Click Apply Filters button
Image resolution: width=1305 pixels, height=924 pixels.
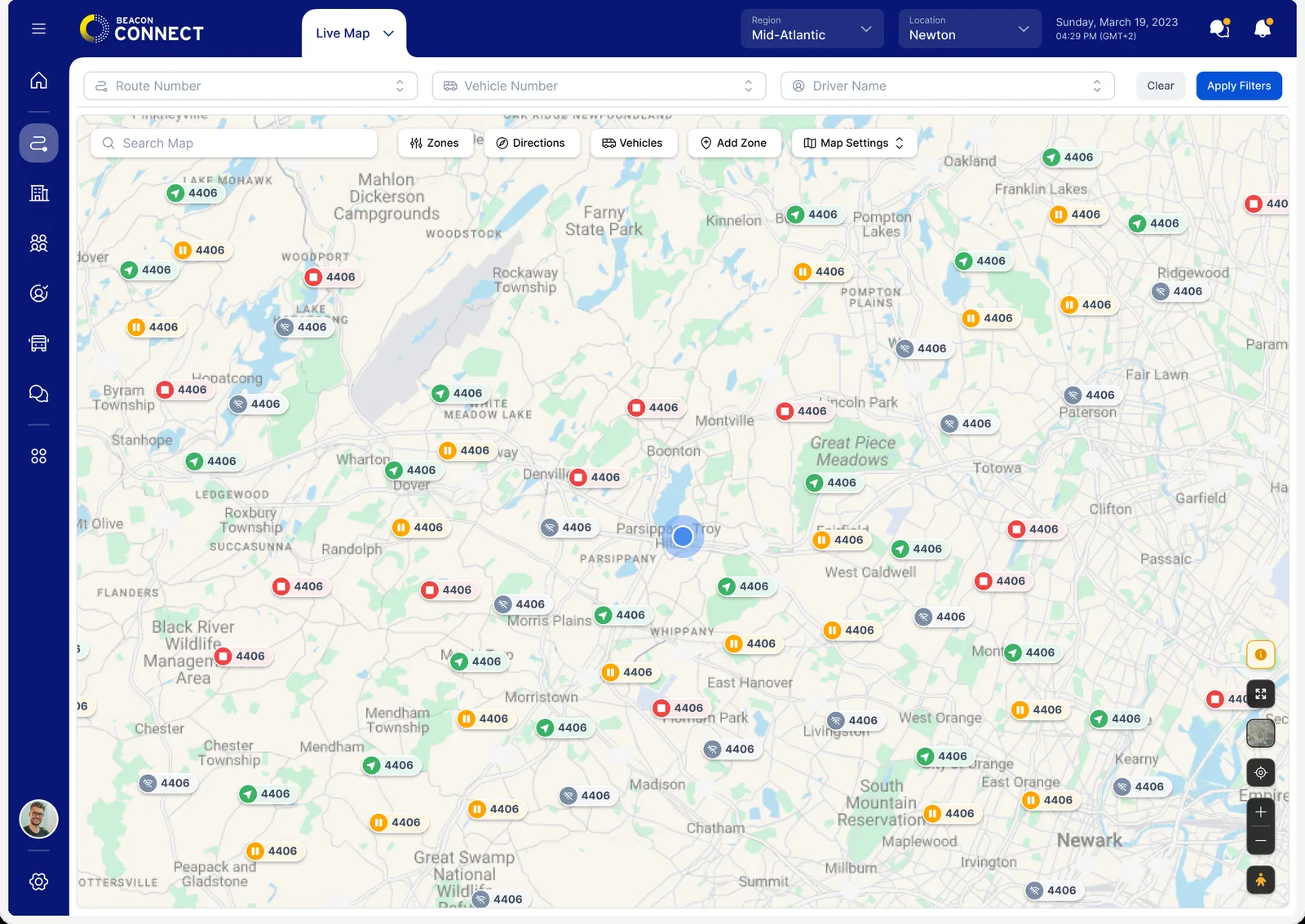point(1239,86)
